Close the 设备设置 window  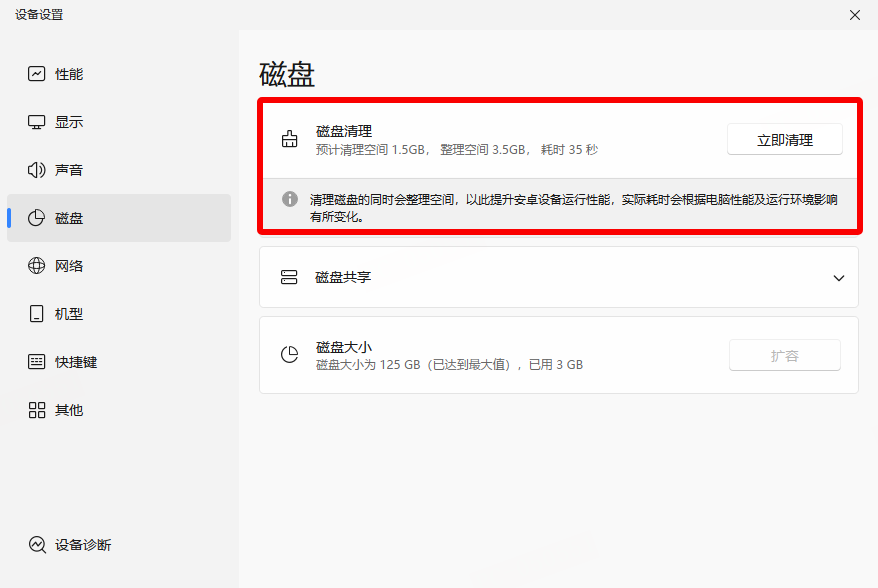(x=854, y=15)
